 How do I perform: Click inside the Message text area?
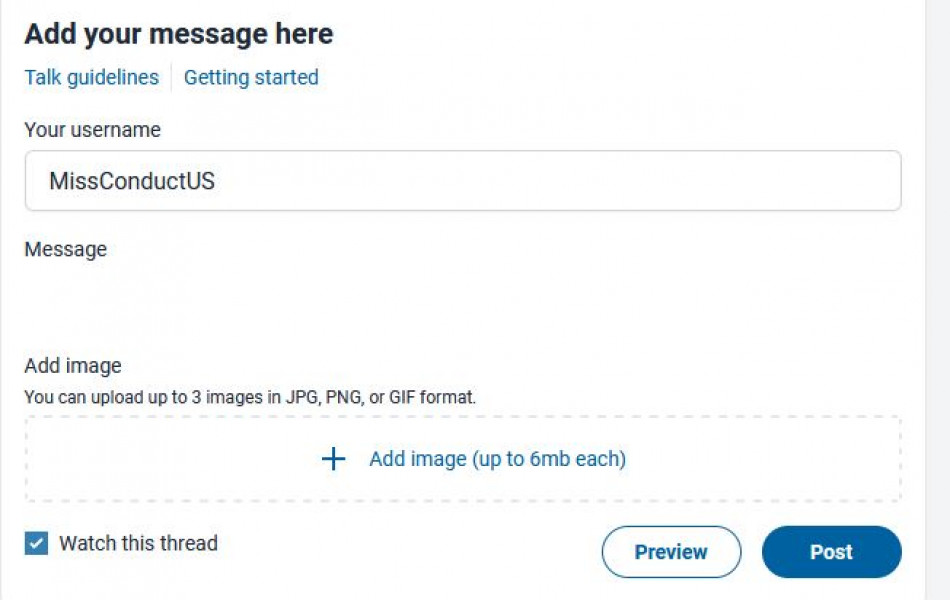coord(462,300)
